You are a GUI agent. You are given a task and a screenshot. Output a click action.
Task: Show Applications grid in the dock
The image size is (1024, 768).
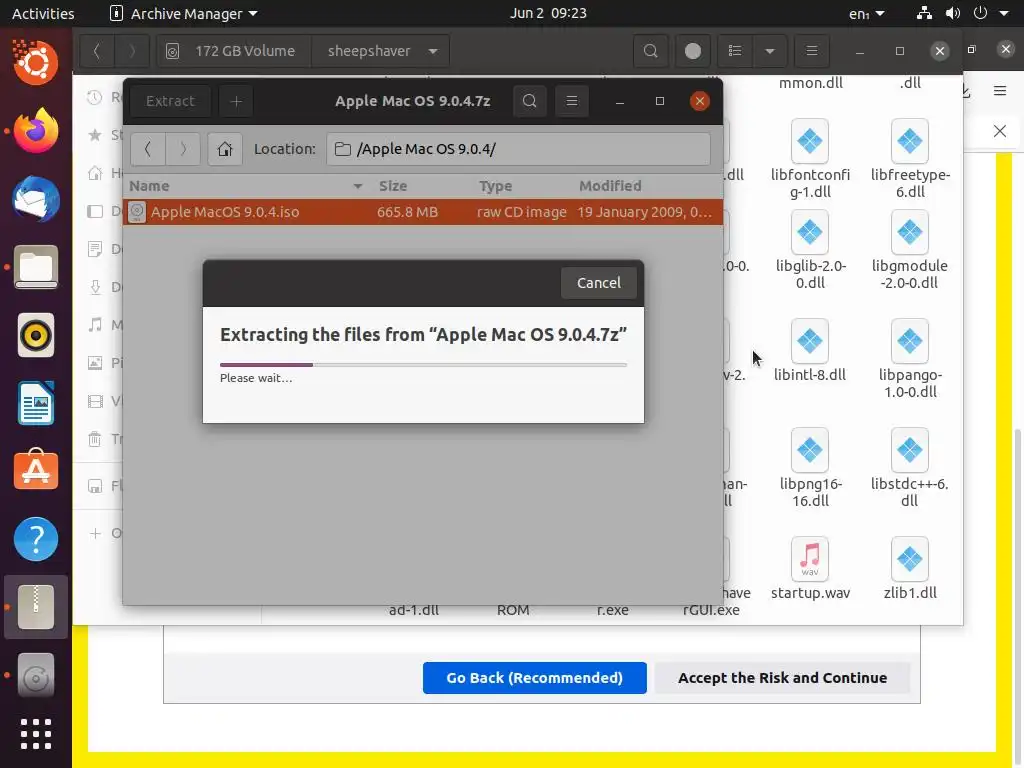(x=36, y=734)
